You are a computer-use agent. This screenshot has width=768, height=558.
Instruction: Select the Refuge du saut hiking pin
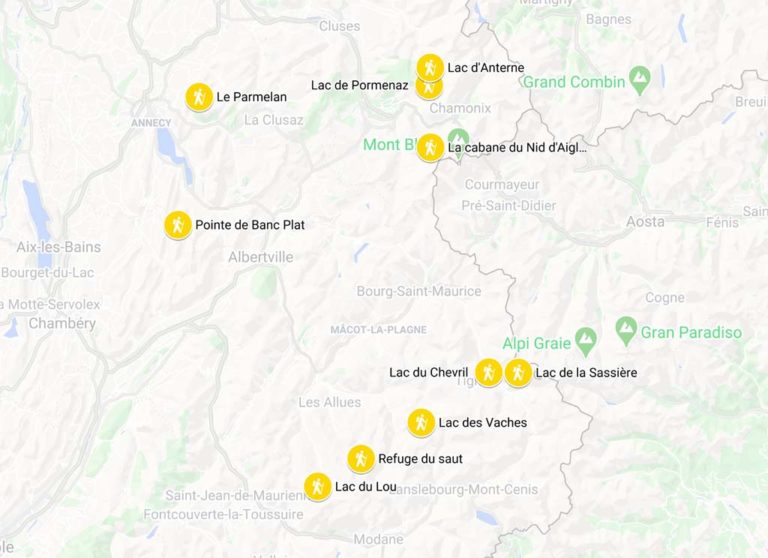(361, 459)
